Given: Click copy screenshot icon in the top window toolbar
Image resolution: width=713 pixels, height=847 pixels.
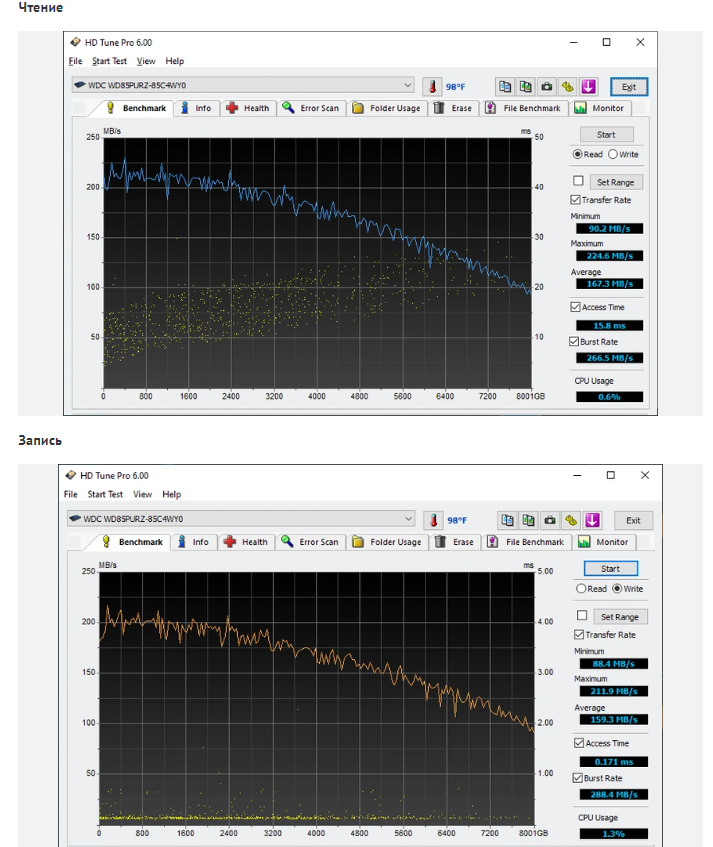Looking at the screenshot, I should tap(526, 86).
